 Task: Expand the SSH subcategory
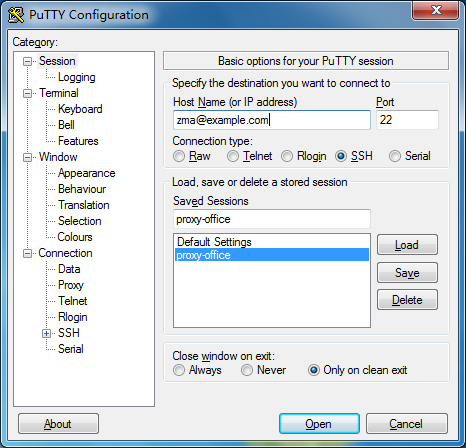pos(46,333)
